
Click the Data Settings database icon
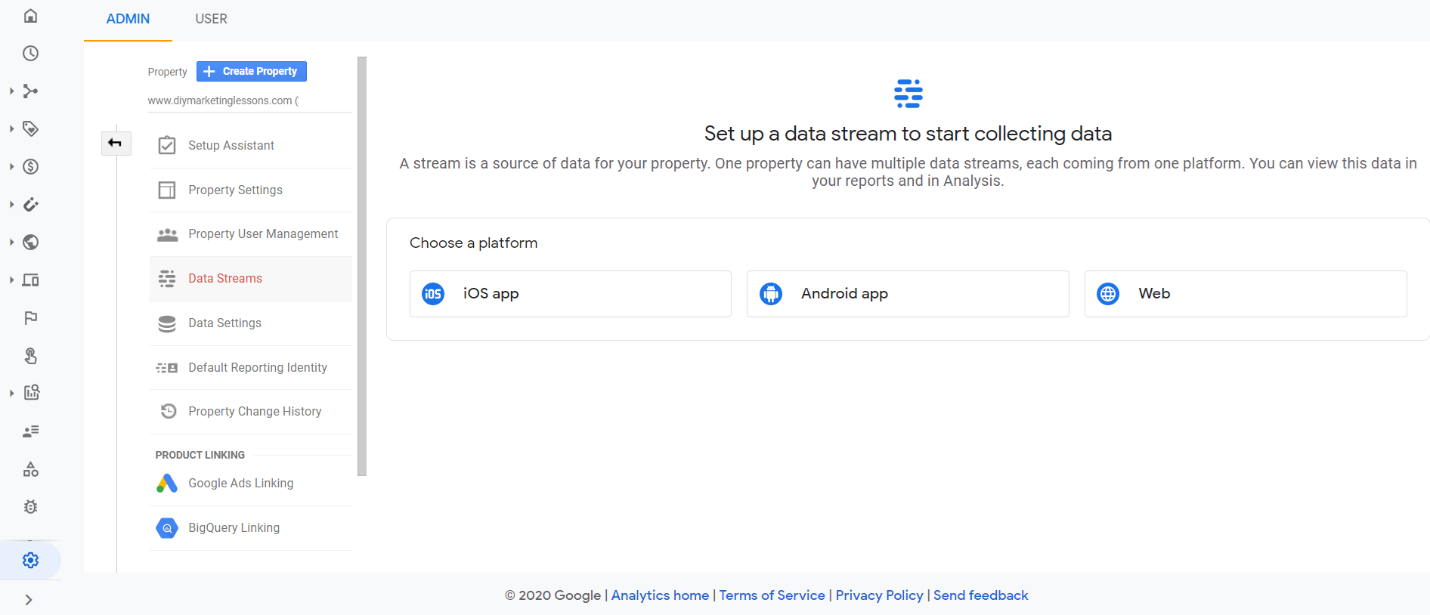(x=167, y=323)
